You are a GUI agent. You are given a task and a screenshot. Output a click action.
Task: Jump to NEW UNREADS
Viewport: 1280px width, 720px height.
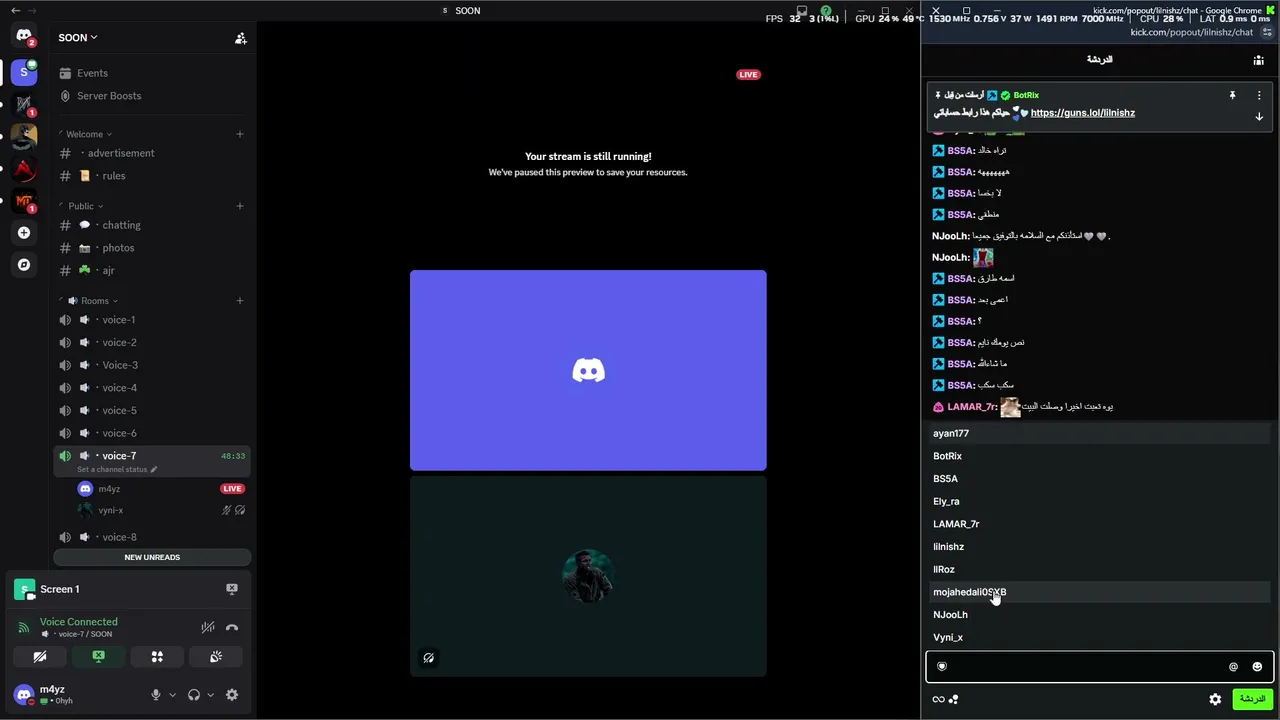coord(152,557)
